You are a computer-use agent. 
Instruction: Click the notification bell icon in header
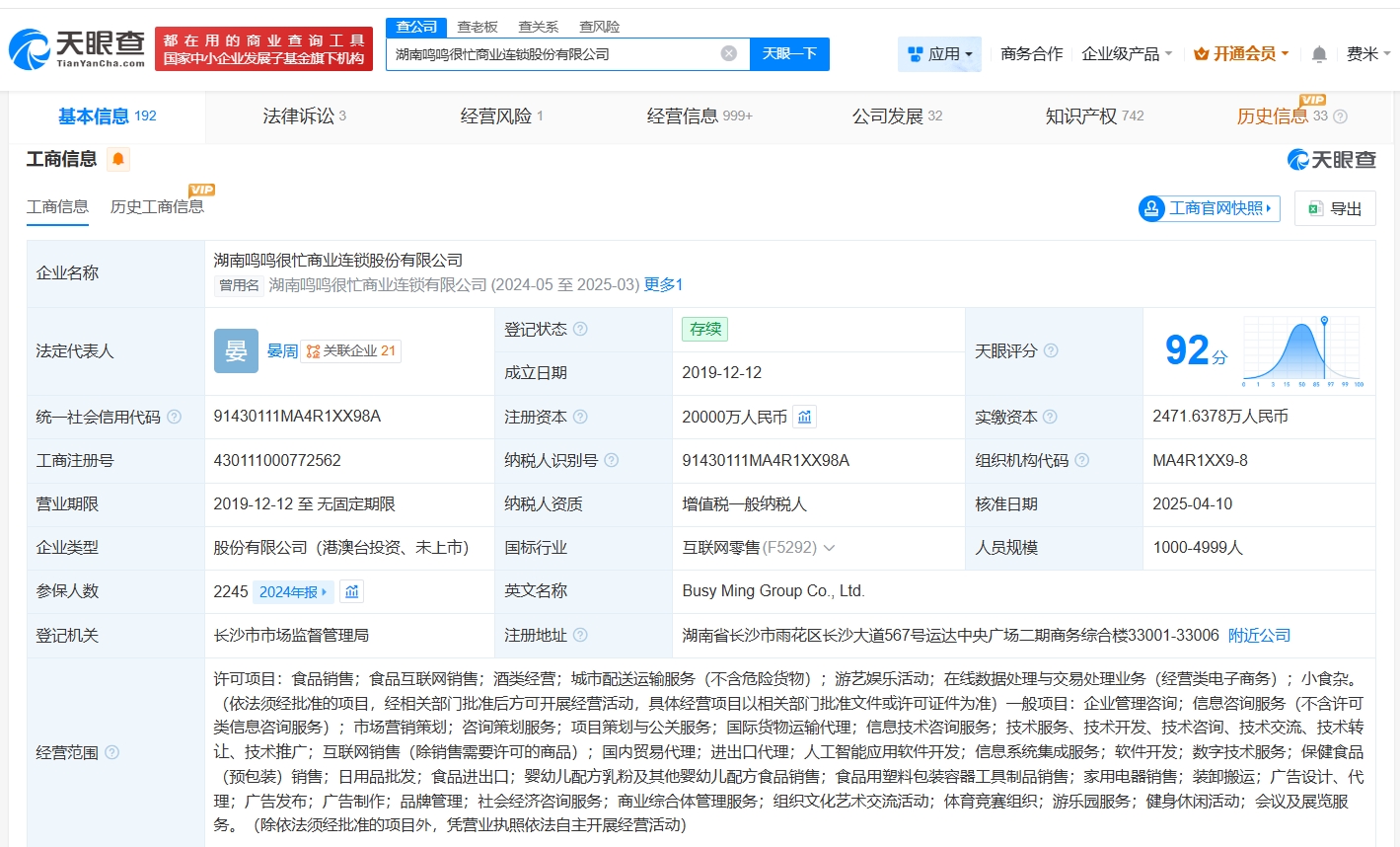pyautogui.click(x=1318, y=54)
